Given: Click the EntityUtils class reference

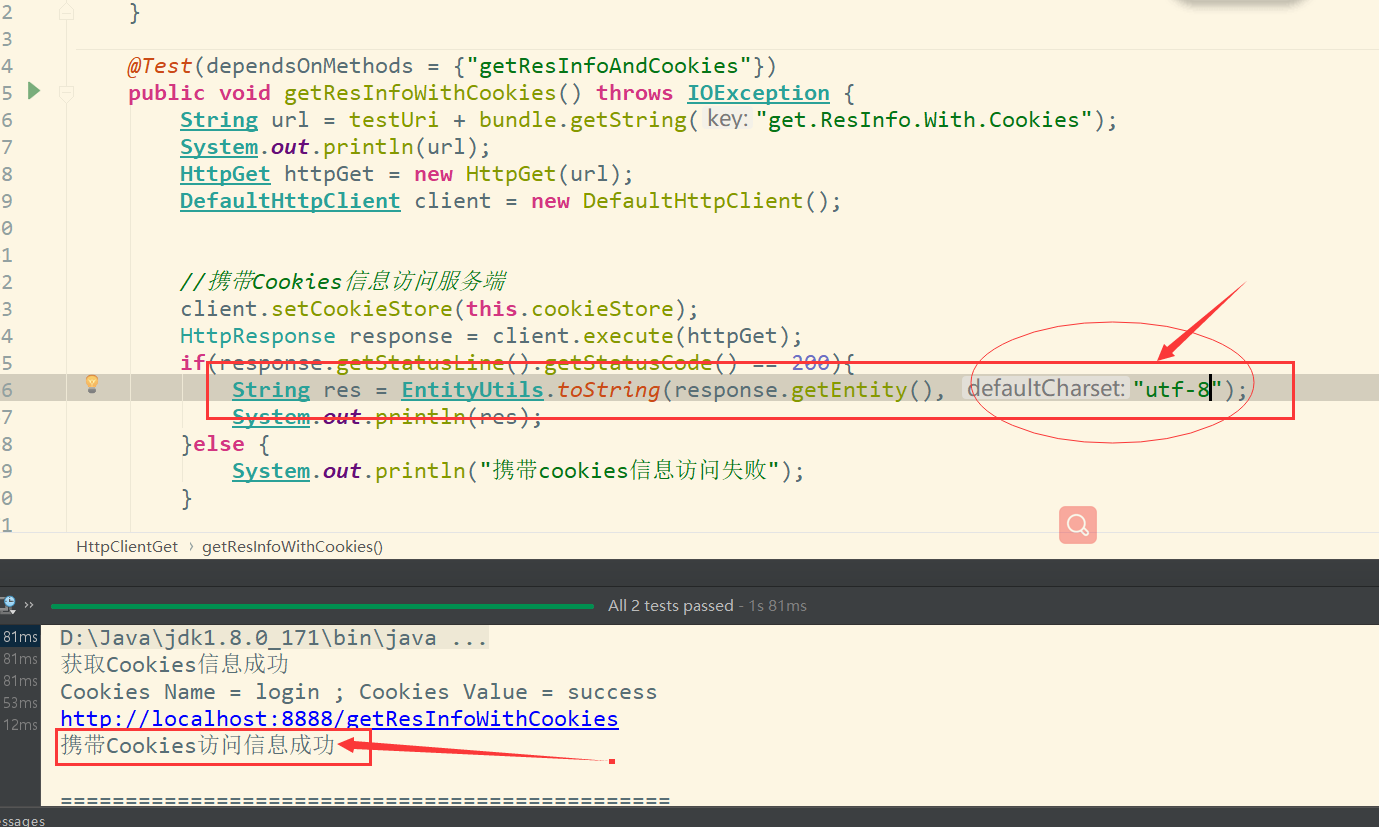Looking at the screenshot, I should pyautogui.click(x=472, y=390).
